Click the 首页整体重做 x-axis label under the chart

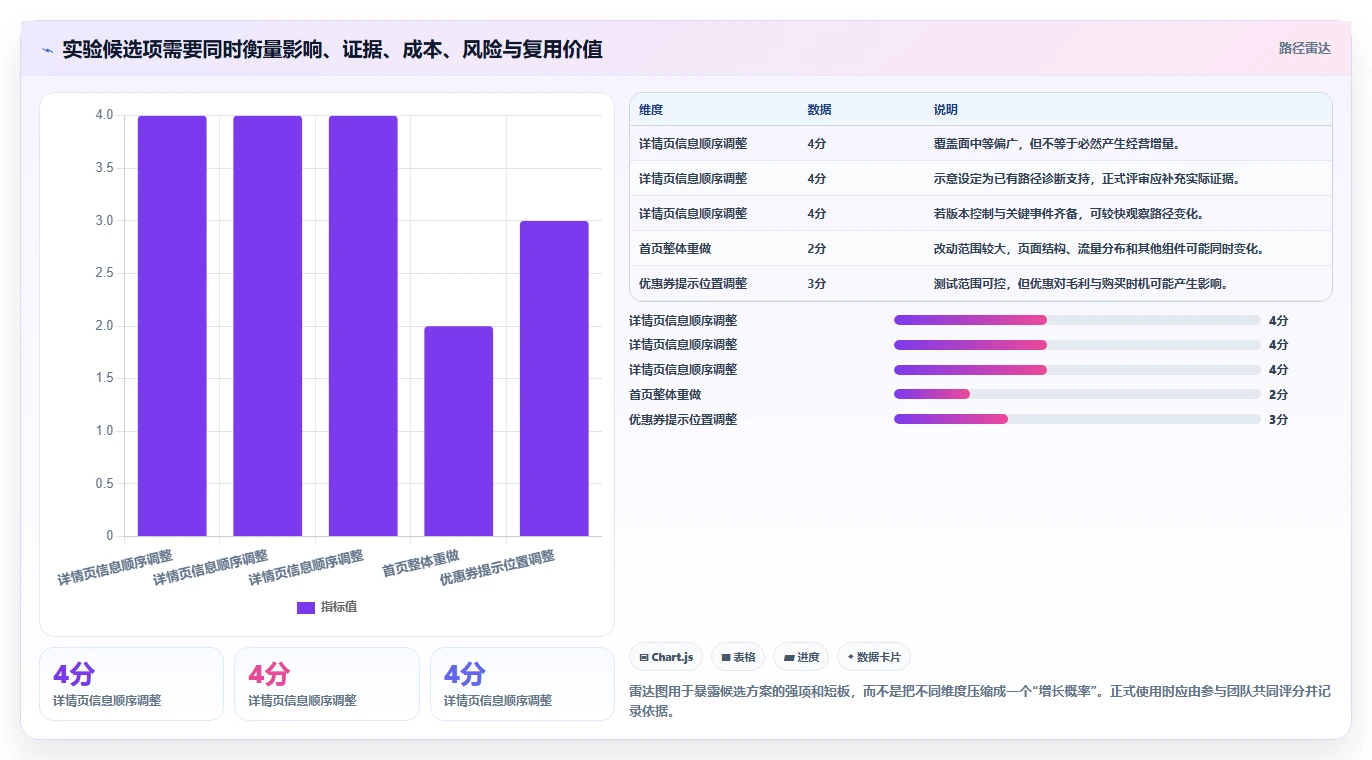click(421, 563)
